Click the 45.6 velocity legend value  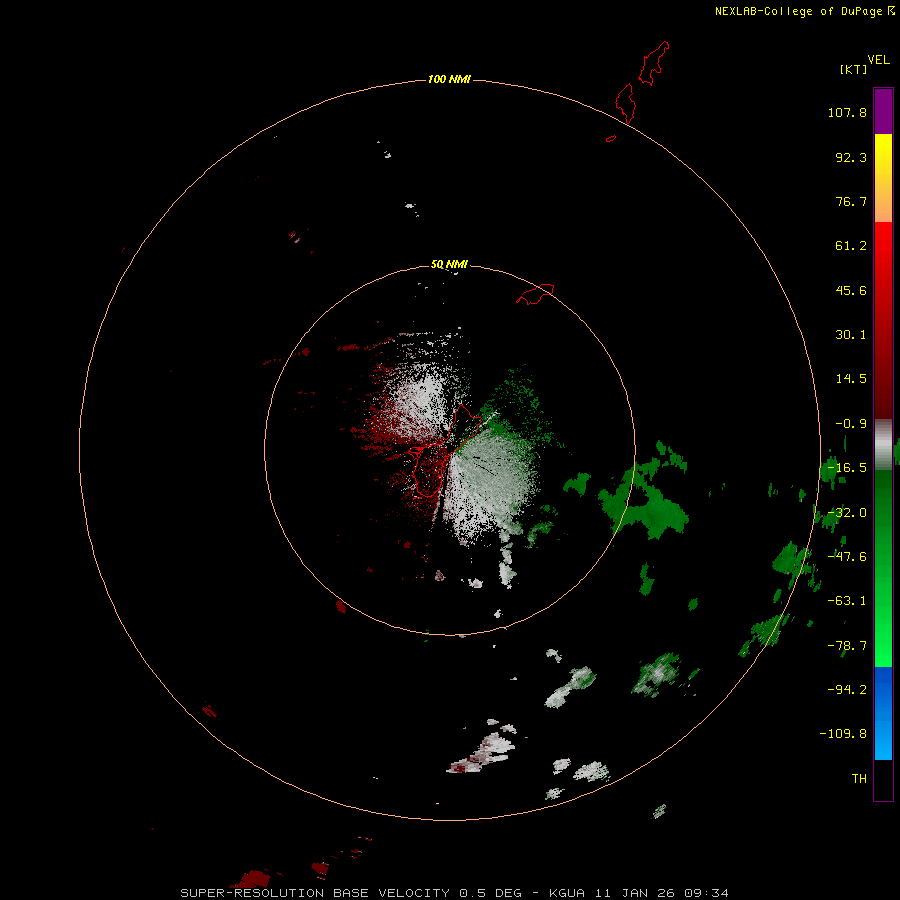(x=851, y=290)
